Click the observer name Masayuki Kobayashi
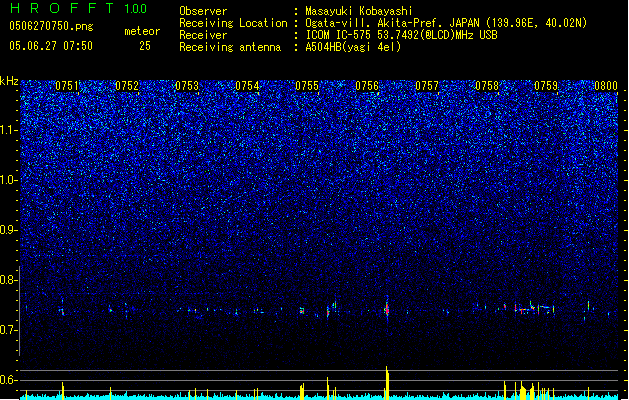Viewport: 629px width, 400px height. click(359, 11)
